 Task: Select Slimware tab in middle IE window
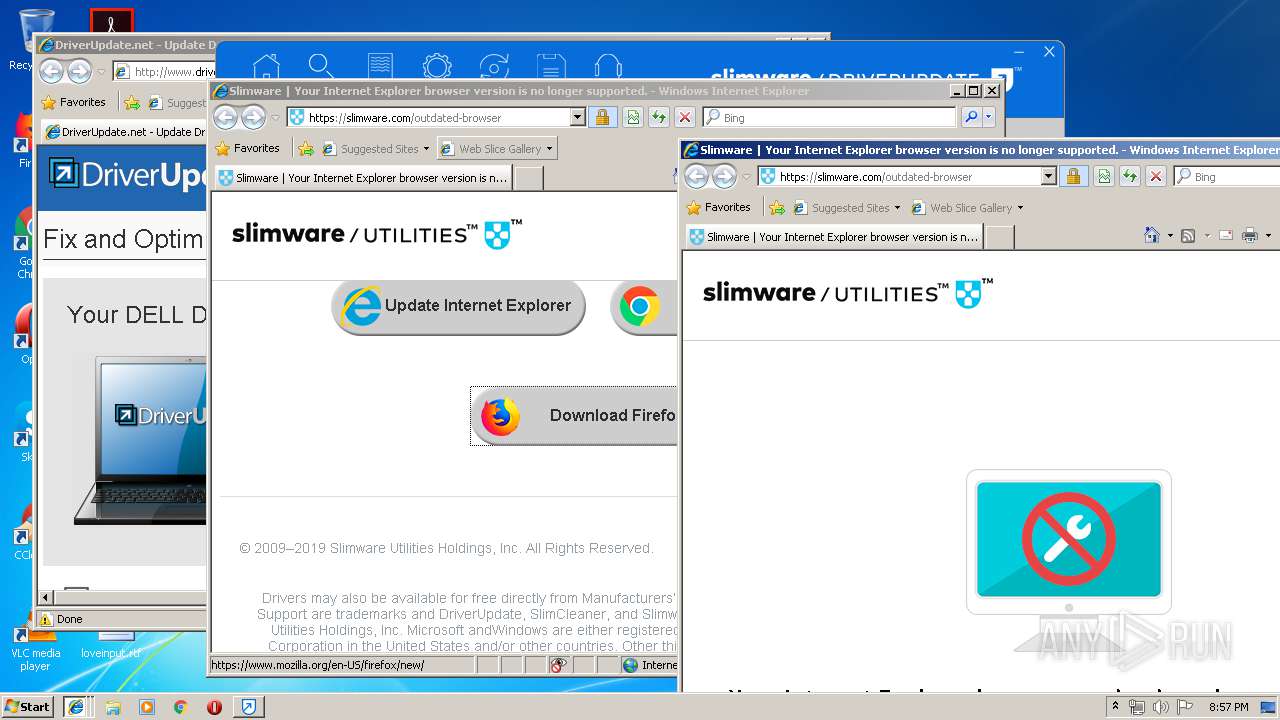(x=363, y=178)
